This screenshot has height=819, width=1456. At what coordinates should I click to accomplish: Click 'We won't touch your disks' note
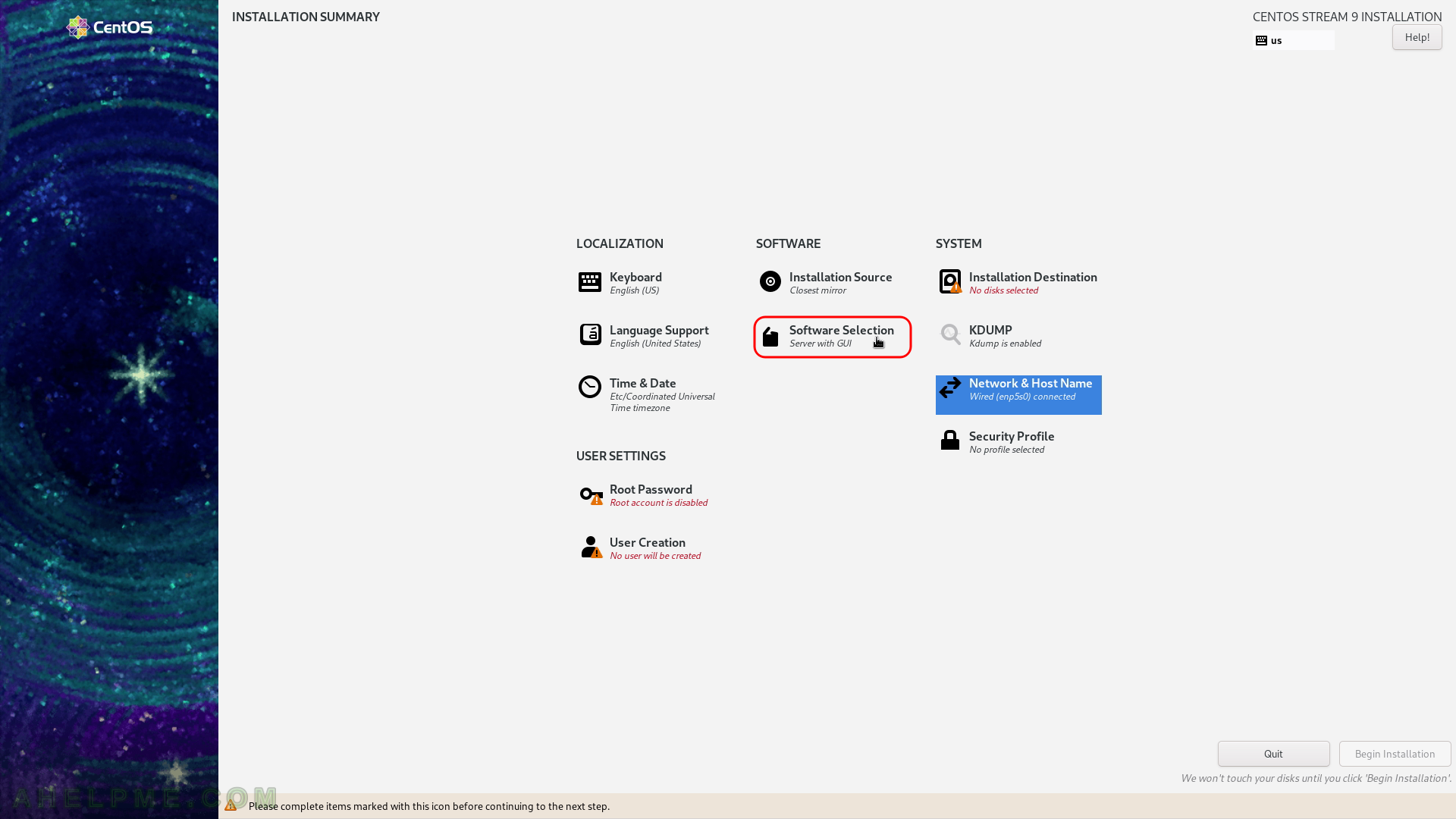pos(1316,778)
